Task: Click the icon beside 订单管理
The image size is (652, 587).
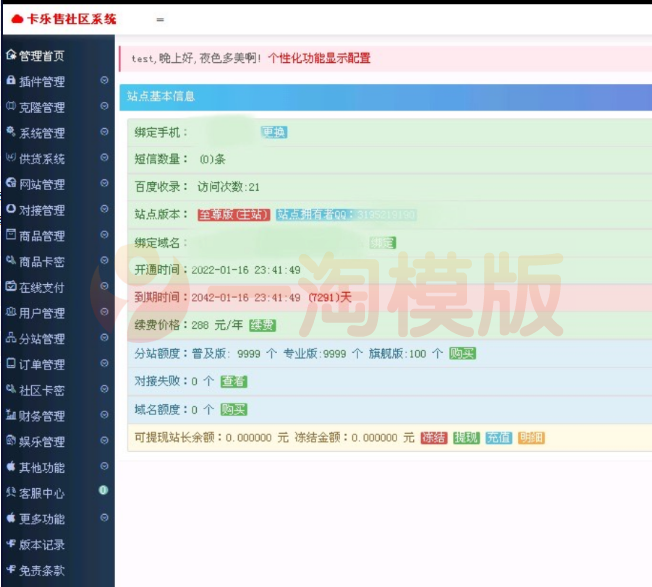Action: 11,363
